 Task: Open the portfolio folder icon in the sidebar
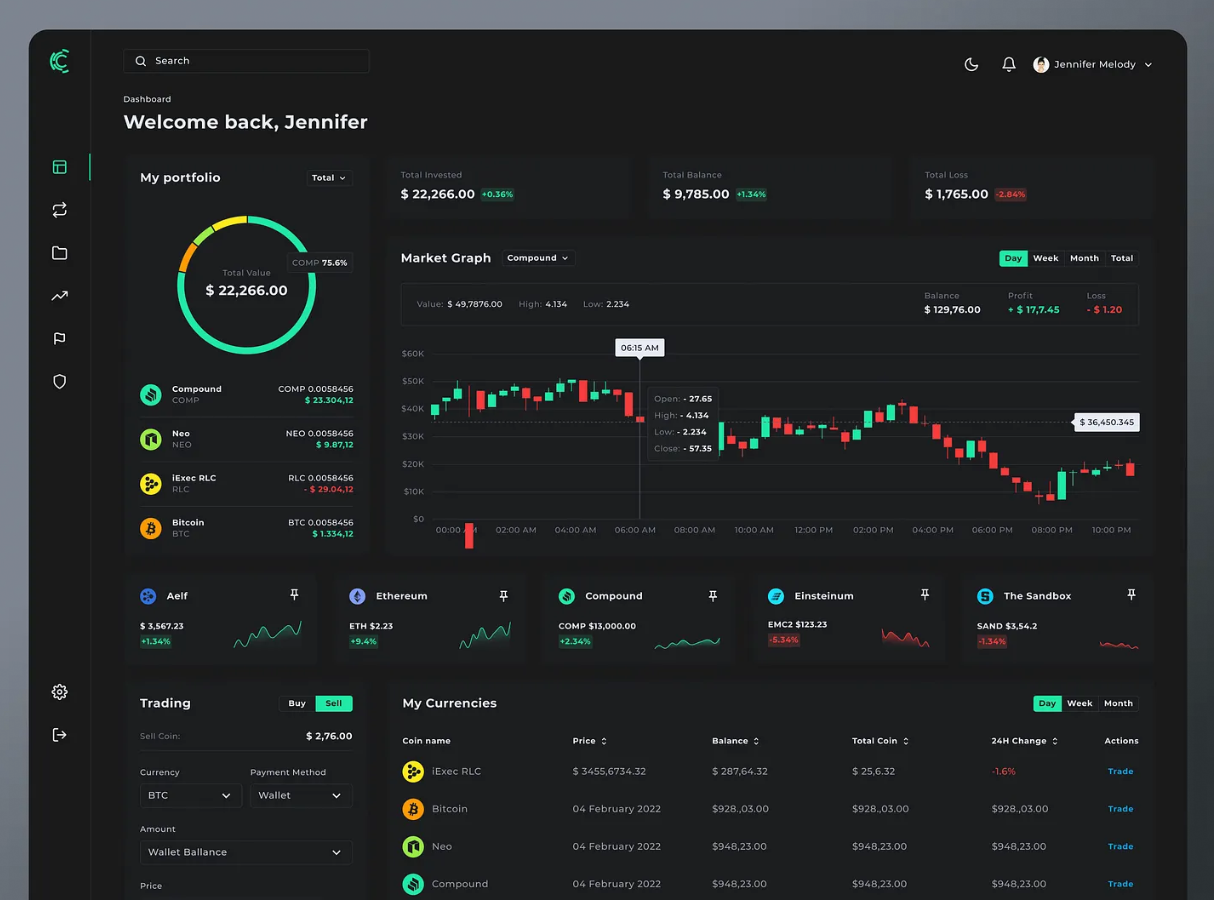(x=59, y=253)
